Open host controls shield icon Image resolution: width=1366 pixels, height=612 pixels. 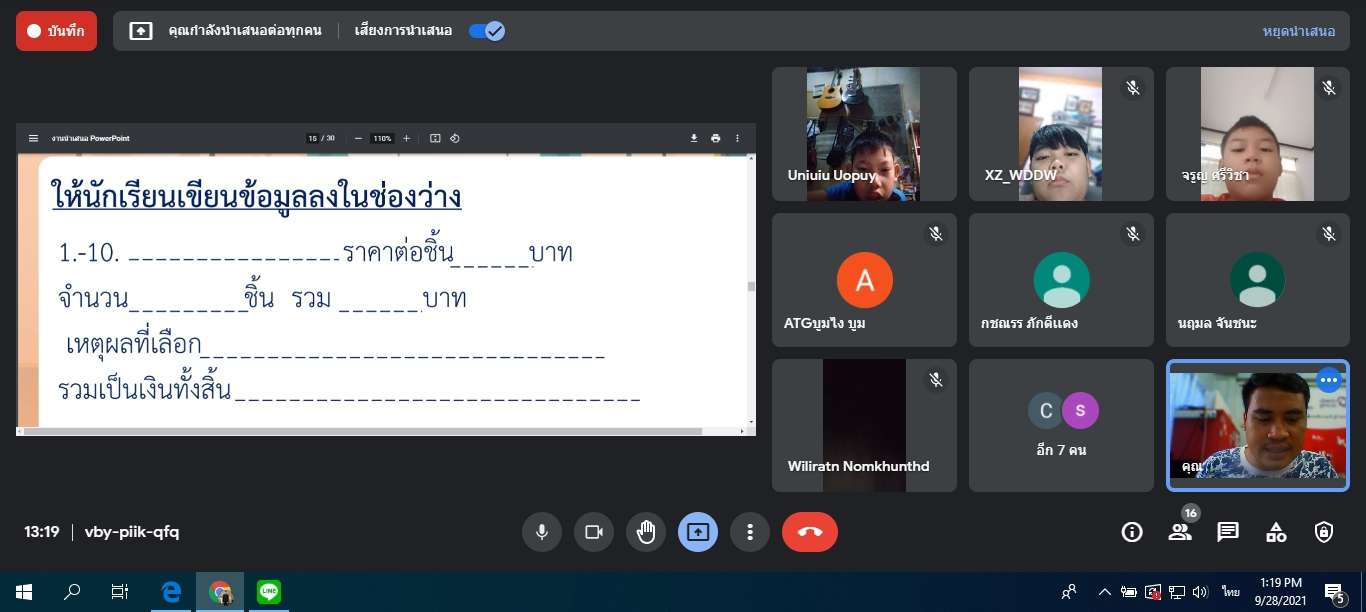tap(1324, 532)
